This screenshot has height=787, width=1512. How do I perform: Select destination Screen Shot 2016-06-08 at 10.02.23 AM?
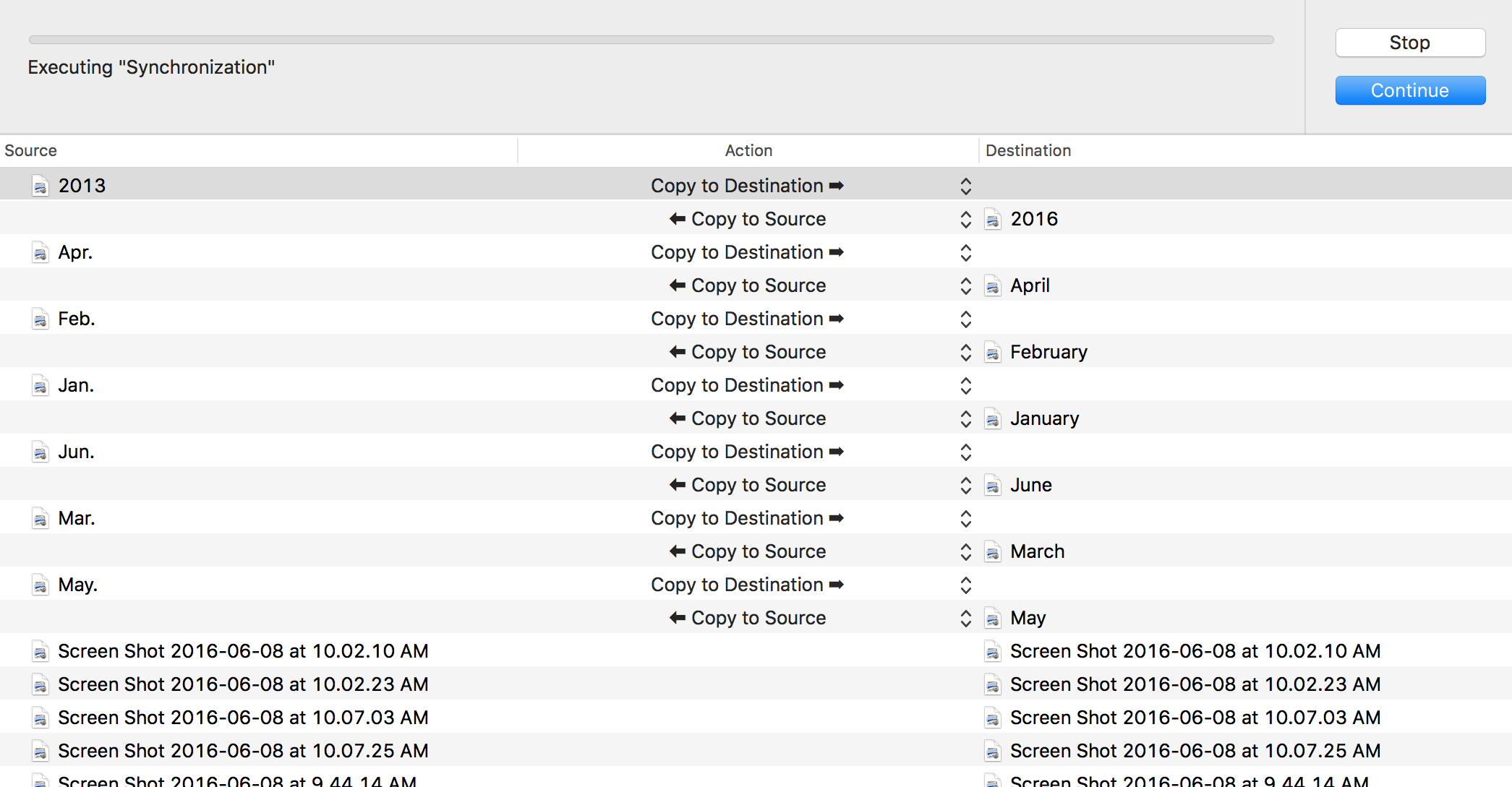tap(1195, 684)
